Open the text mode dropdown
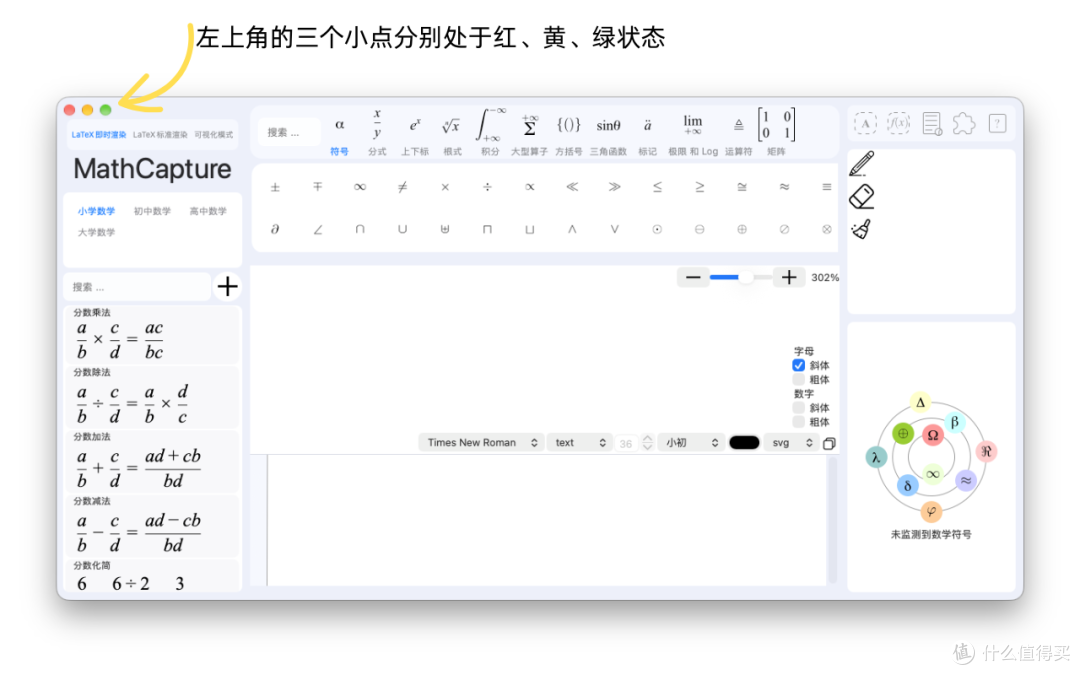Screen dimensions: 1080x675 coord(581,443)
